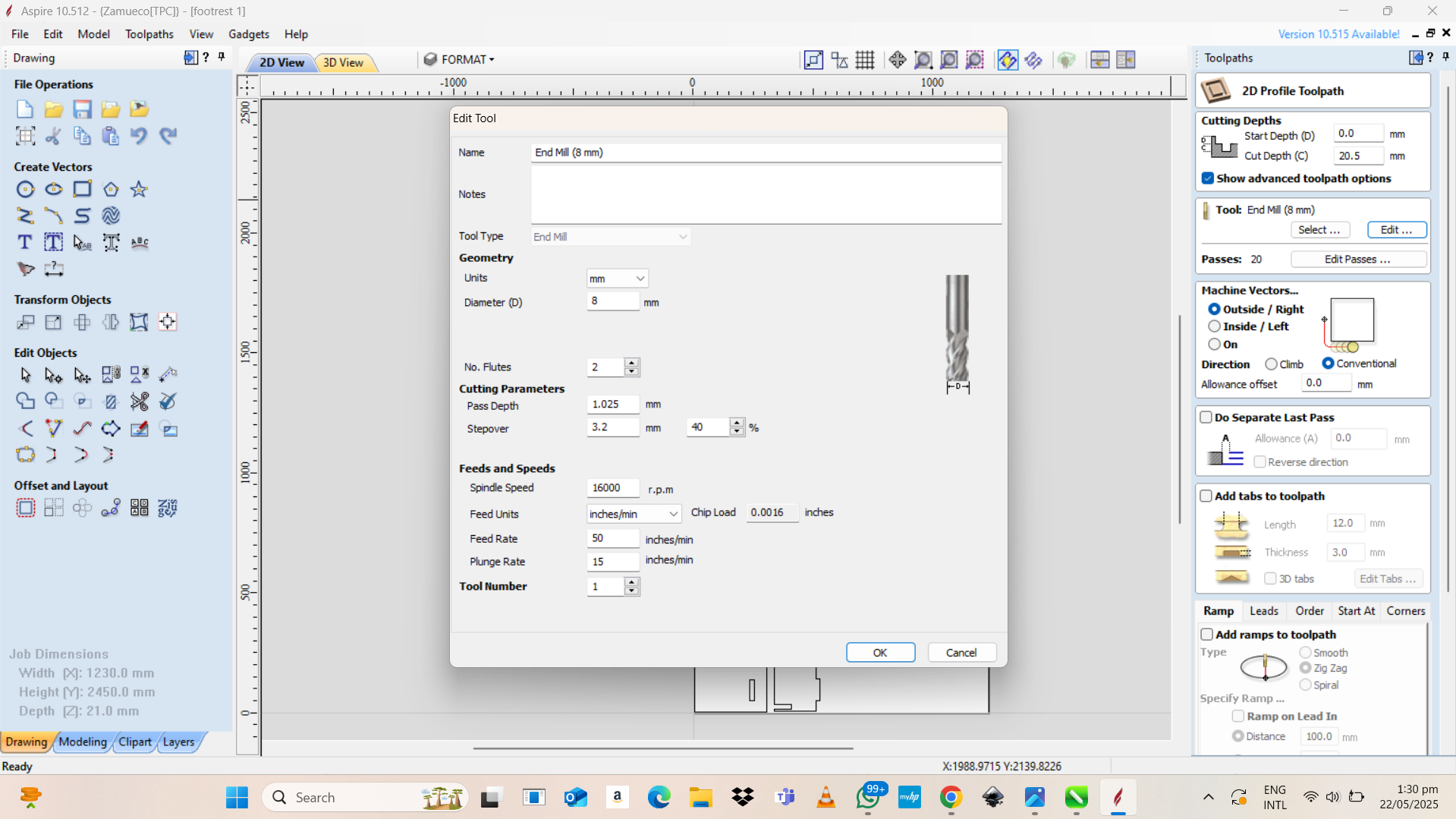Click the Select ... tool button
This screenshot has height=819, width=1456.
[x=1319, y=230]
